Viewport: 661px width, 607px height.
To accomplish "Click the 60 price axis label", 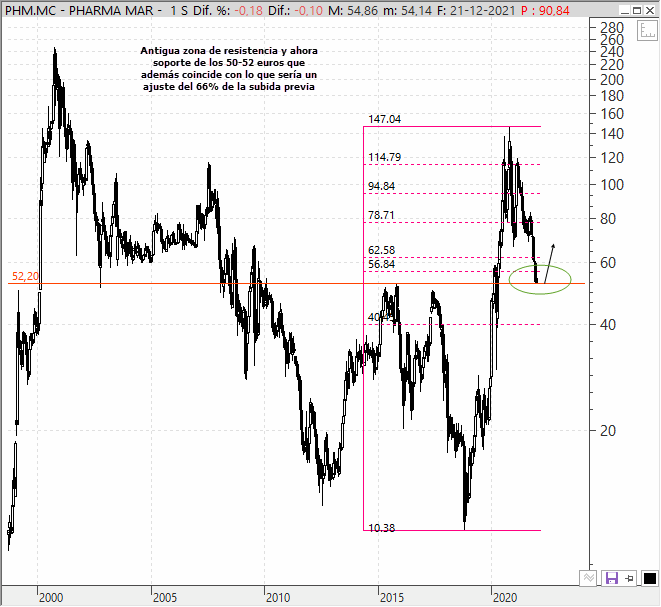I will coord(607,263).
